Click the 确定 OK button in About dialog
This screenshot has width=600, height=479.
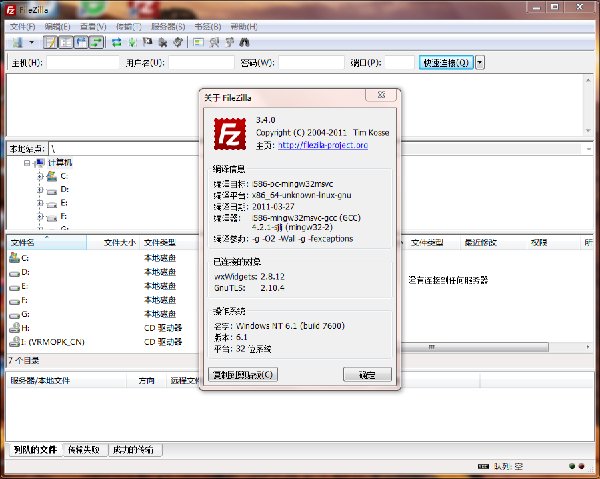pos(367,375)
